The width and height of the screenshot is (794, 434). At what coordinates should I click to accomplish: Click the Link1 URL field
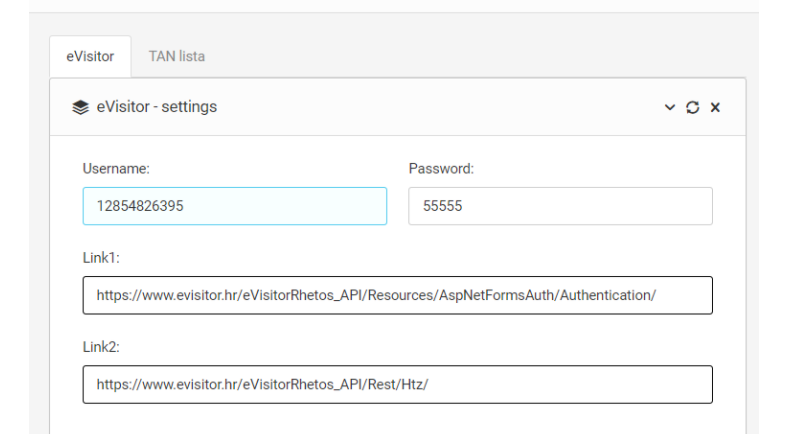398,295
